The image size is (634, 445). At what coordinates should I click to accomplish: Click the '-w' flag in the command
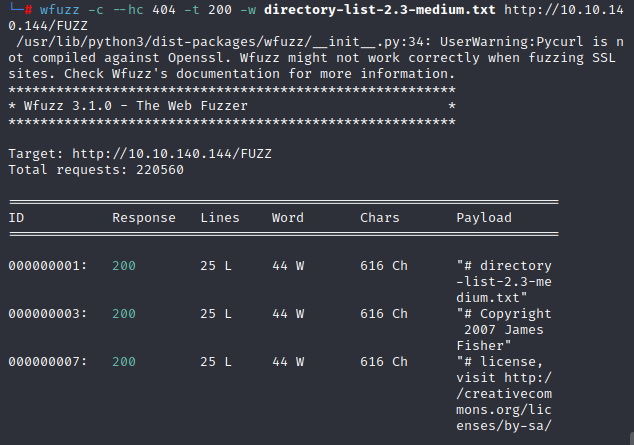(248, 10)
